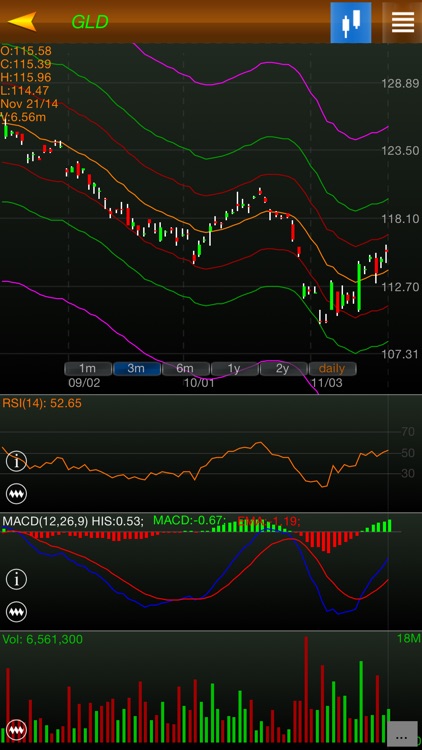Select the 2y time range
422x750 pixels.
pyautogui.click(x=283, y=368)
